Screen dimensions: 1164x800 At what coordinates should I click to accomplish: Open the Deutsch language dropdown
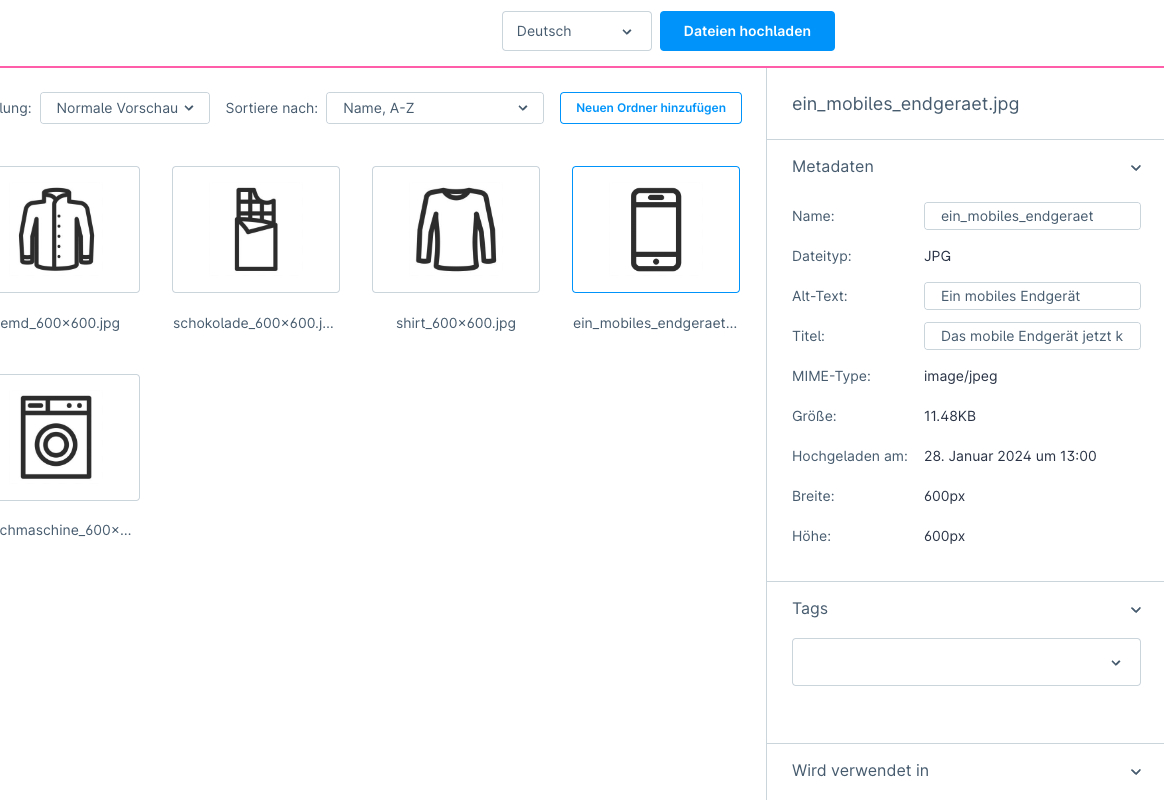(x=576, y=31)
